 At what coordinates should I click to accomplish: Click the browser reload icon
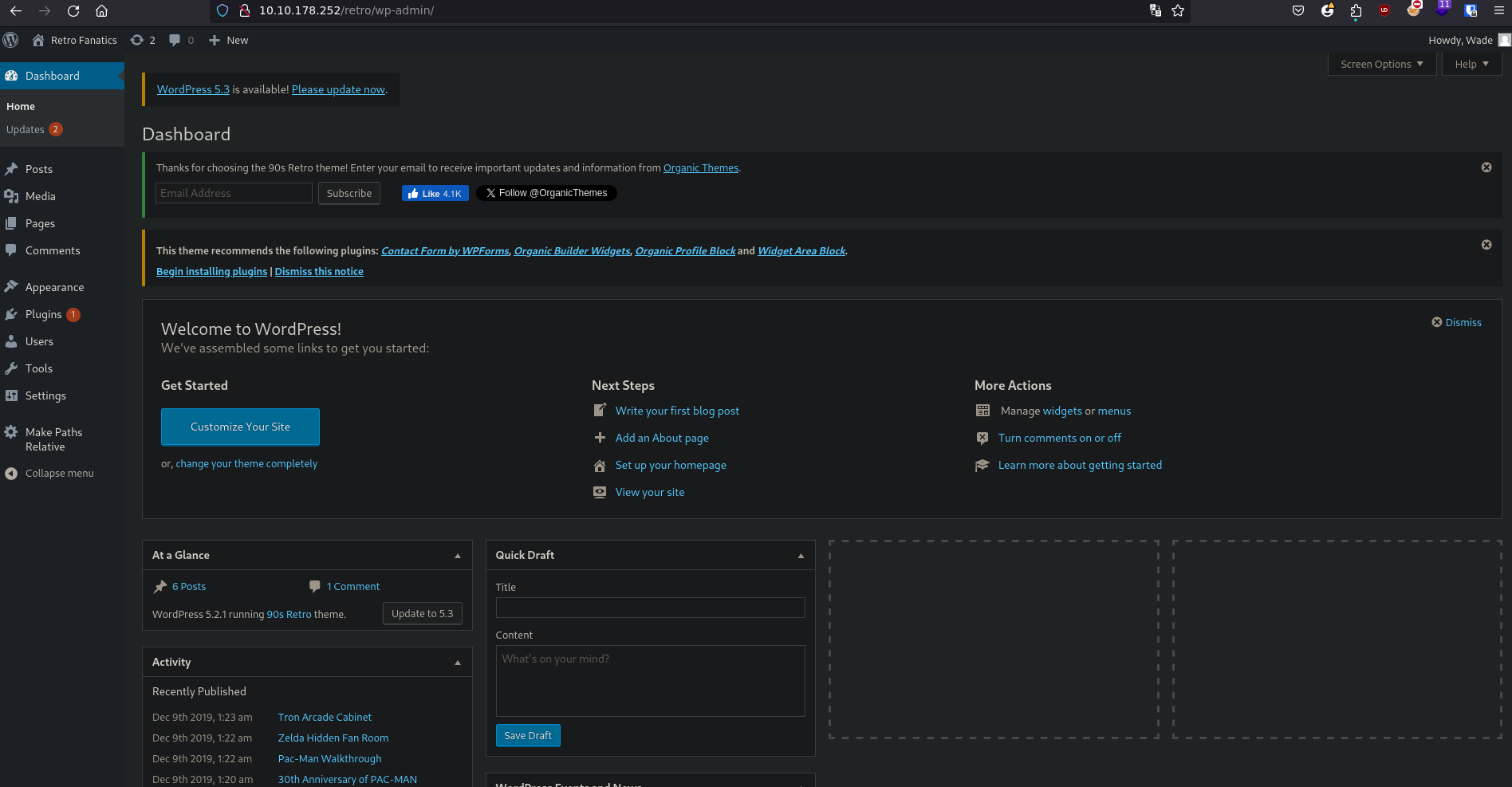pyautogui.click(x=73, y=10)
